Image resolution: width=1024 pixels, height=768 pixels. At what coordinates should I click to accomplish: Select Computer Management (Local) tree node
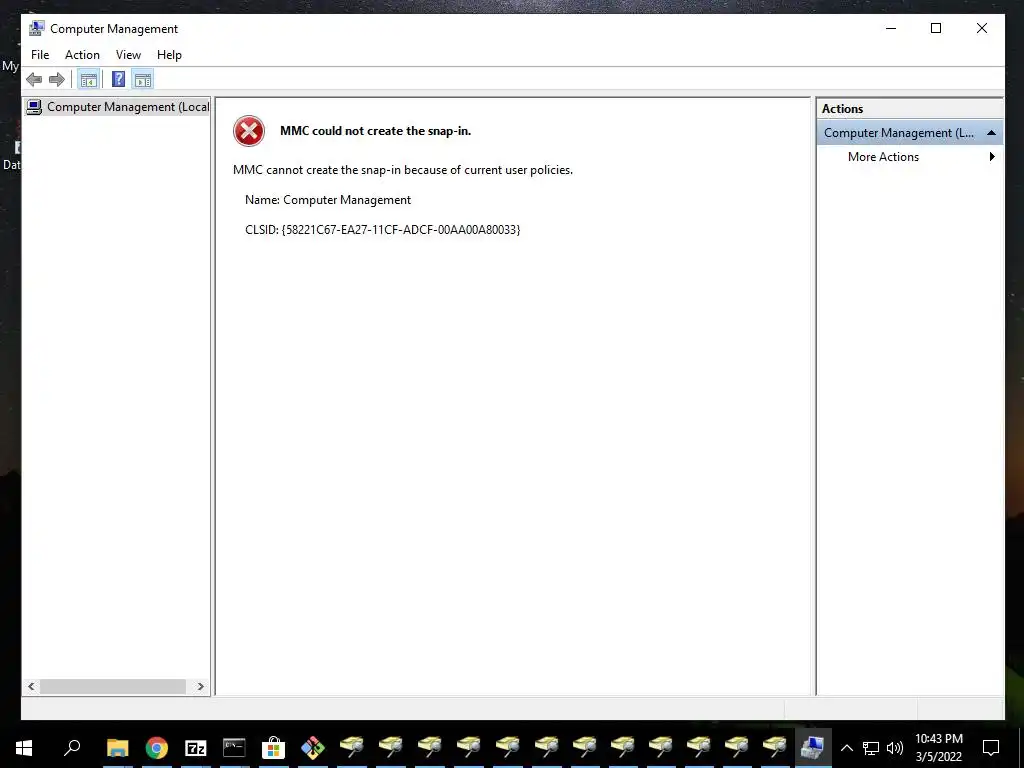tap(118, 106)
